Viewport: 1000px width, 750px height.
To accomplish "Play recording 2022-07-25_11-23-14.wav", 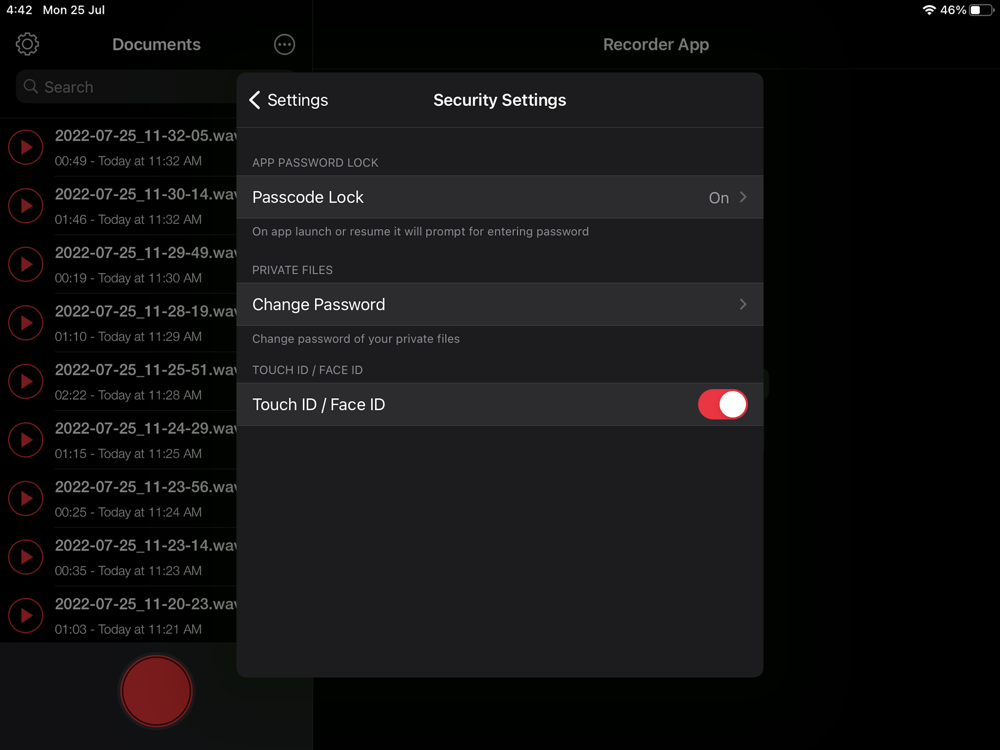I will click(26, 557).
